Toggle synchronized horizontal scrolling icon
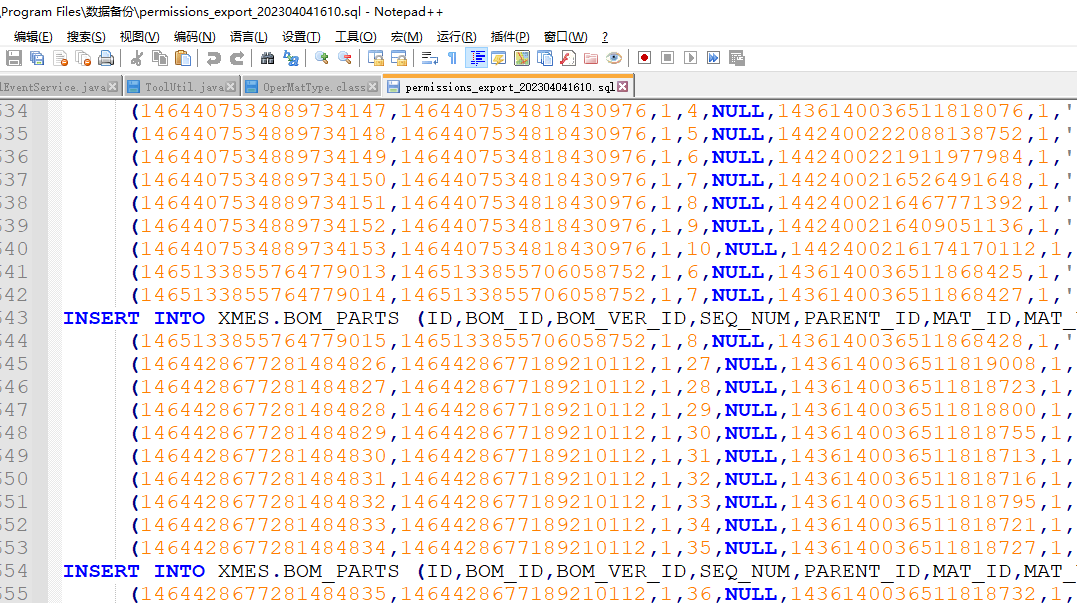Image resolution: width=1077 pixels, height=603 pixels. (x=398, y=58)
